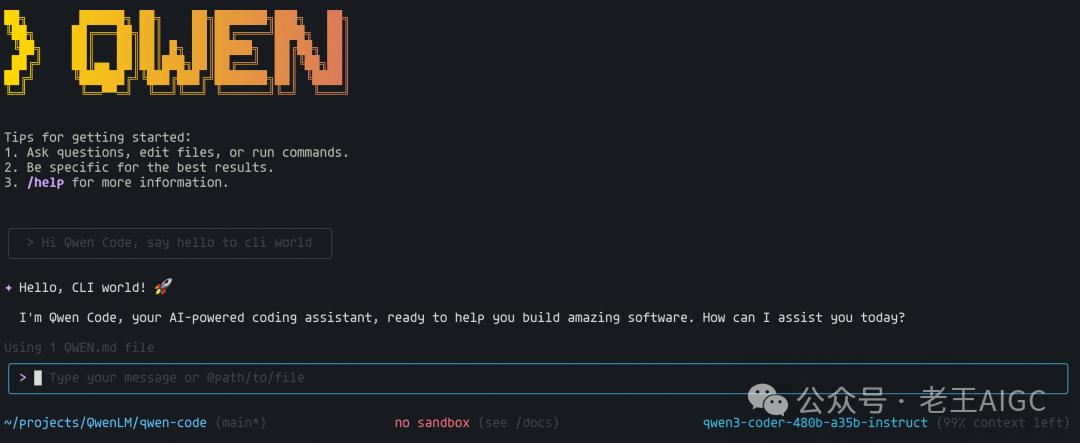Click the QWEN ASCII art logo
The image size is (1080, 443).
(176, 52)
